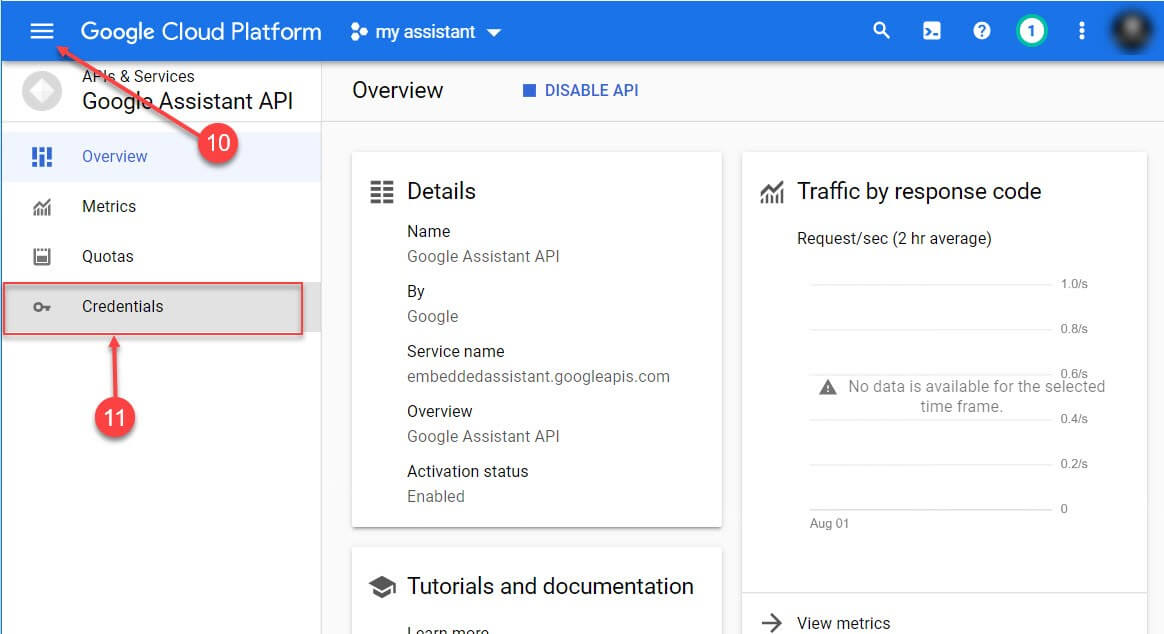Image resolution: width=1164 pixels, height=634 pixels.
Task: Click the DISABLE API button
Action: (580, 90)
